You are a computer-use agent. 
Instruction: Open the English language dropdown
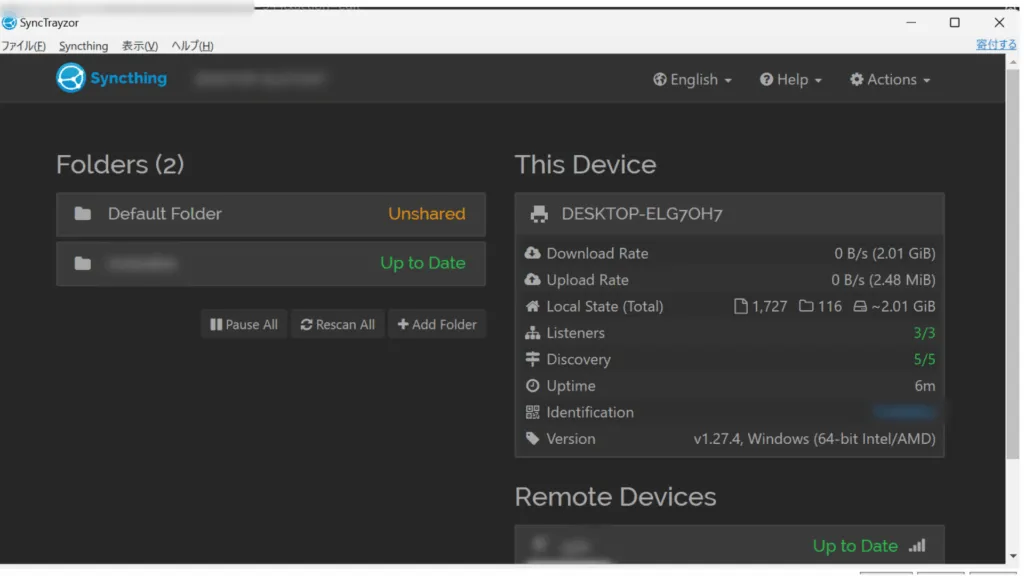(x=692, y=80)
